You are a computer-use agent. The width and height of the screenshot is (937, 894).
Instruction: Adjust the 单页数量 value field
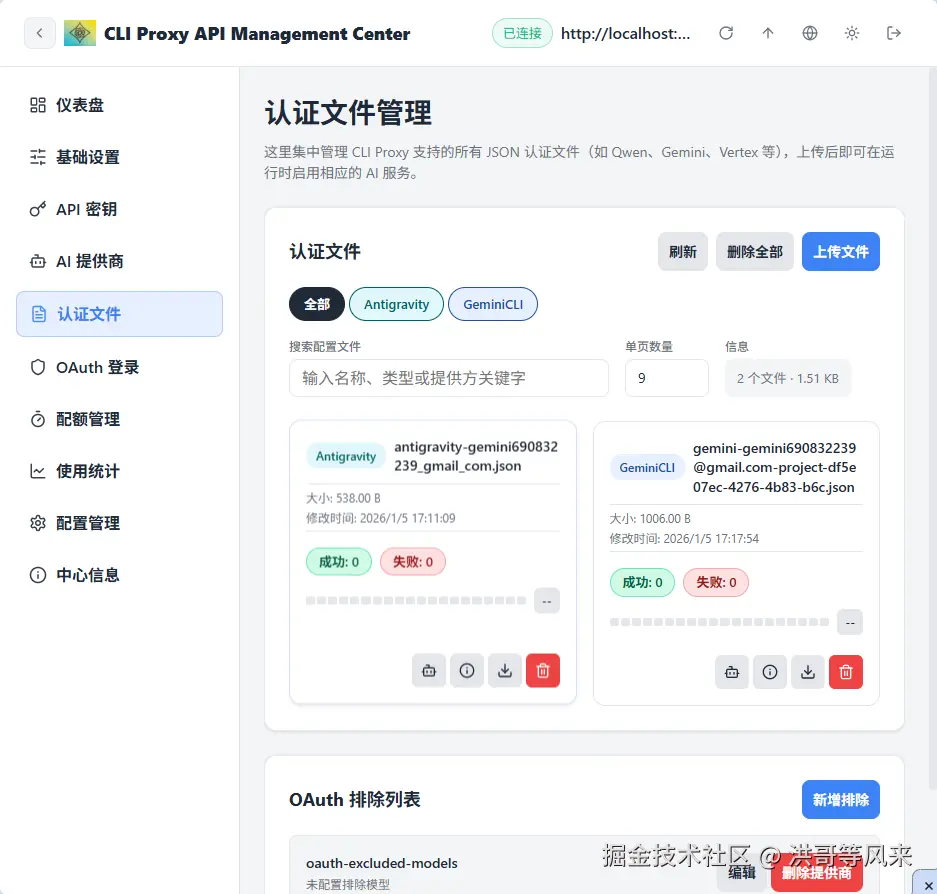(666, 378)
